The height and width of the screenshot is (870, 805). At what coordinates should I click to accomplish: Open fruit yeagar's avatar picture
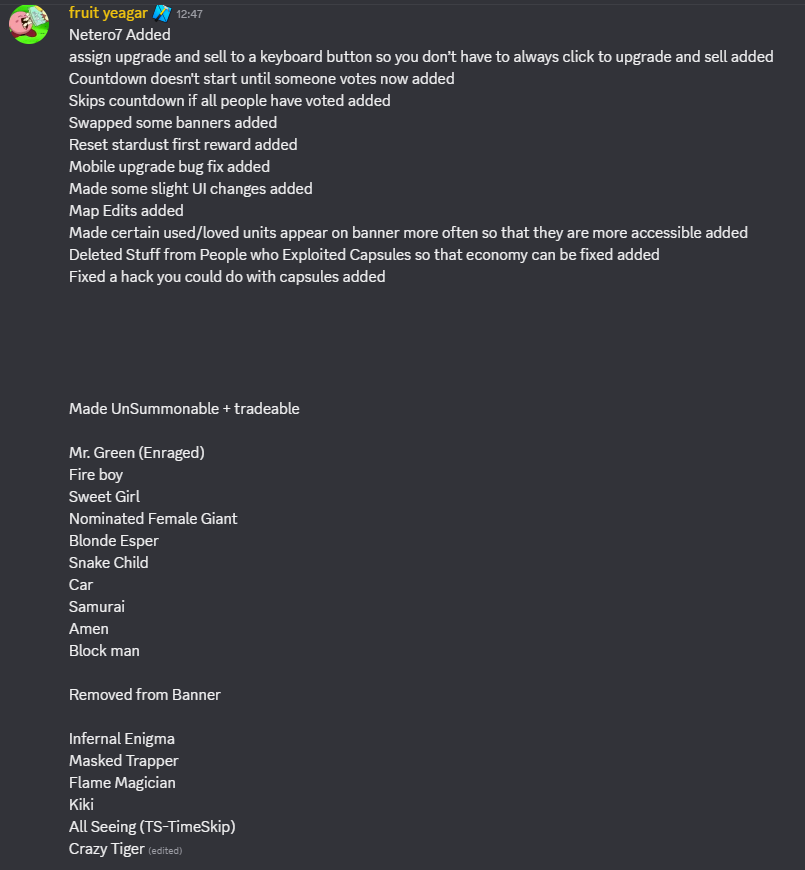[x=29, y=24]
